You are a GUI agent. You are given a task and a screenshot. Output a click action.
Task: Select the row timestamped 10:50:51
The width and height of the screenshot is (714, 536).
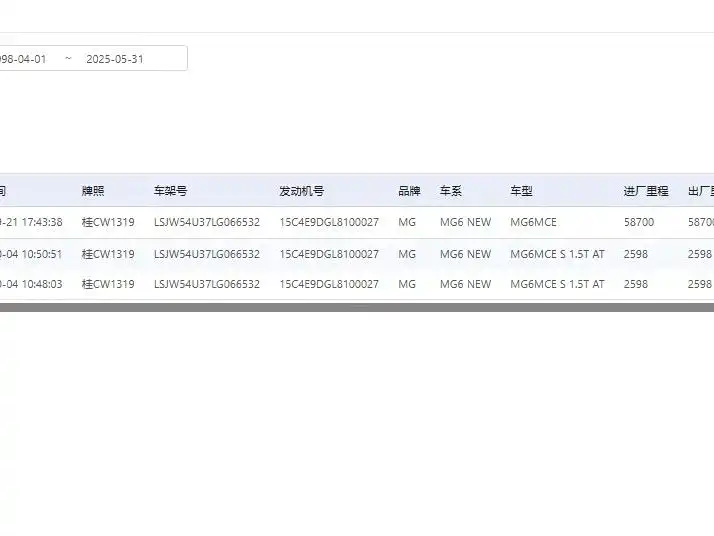tap(357, 254)
